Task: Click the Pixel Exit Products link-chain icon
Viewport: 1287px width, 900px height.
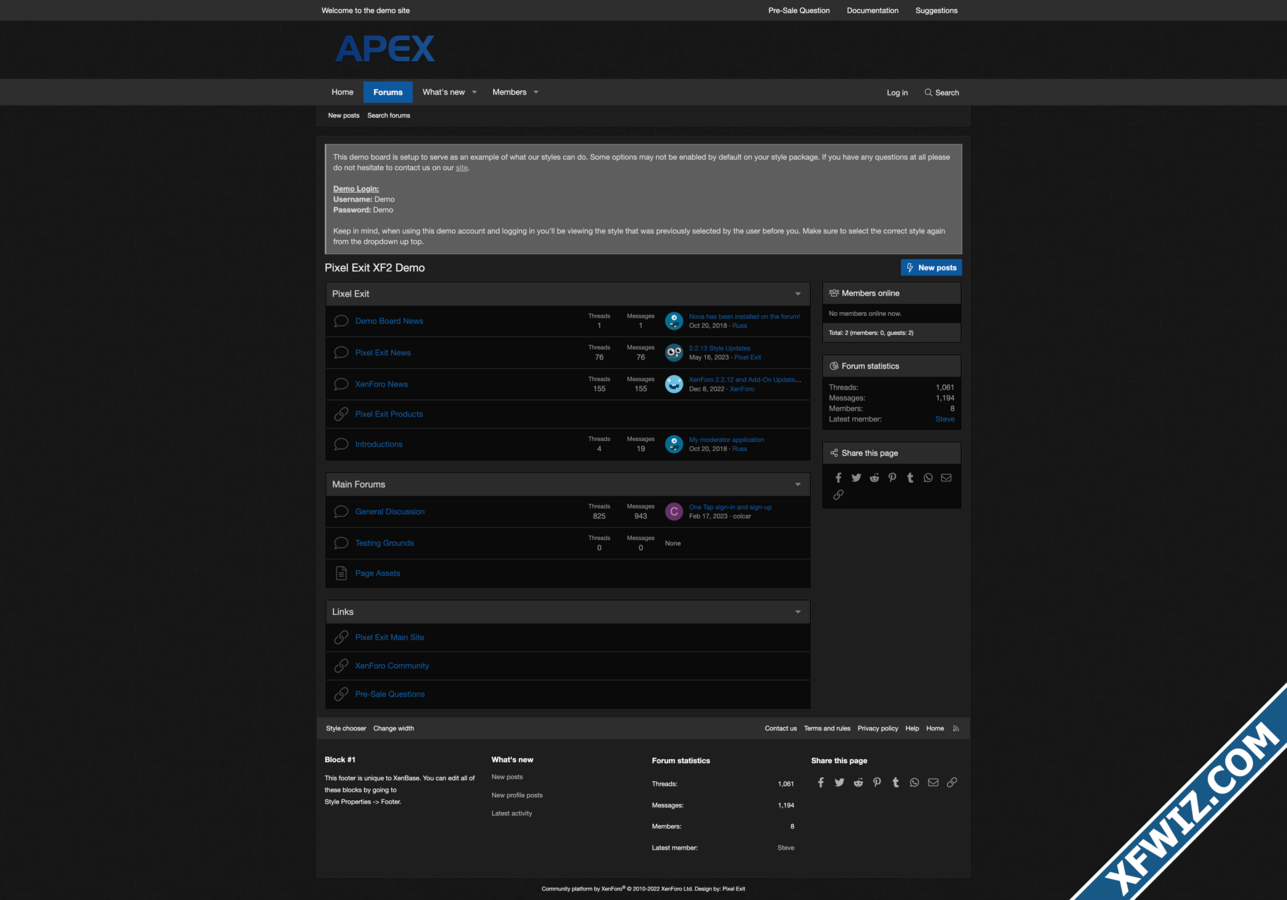Action: click(x=341, y=414)
